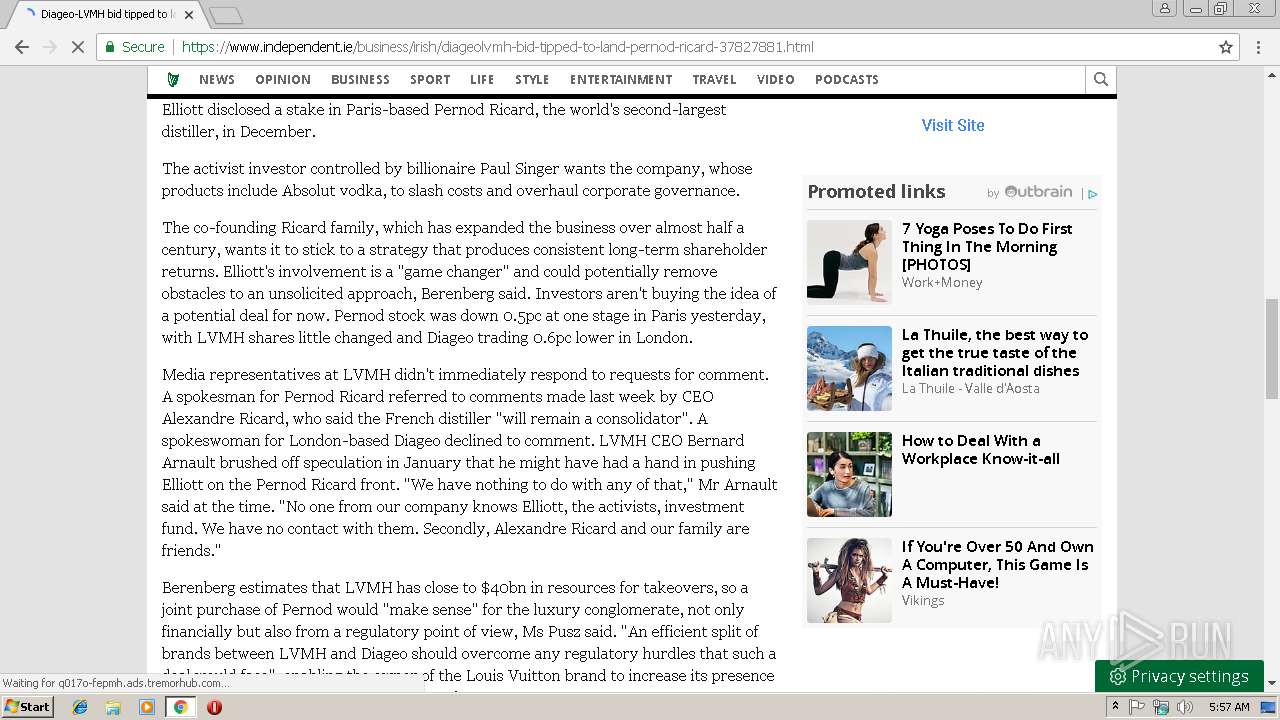
Task: Open the ENTERTAINMENT section
Action: [x=621, y=80]
